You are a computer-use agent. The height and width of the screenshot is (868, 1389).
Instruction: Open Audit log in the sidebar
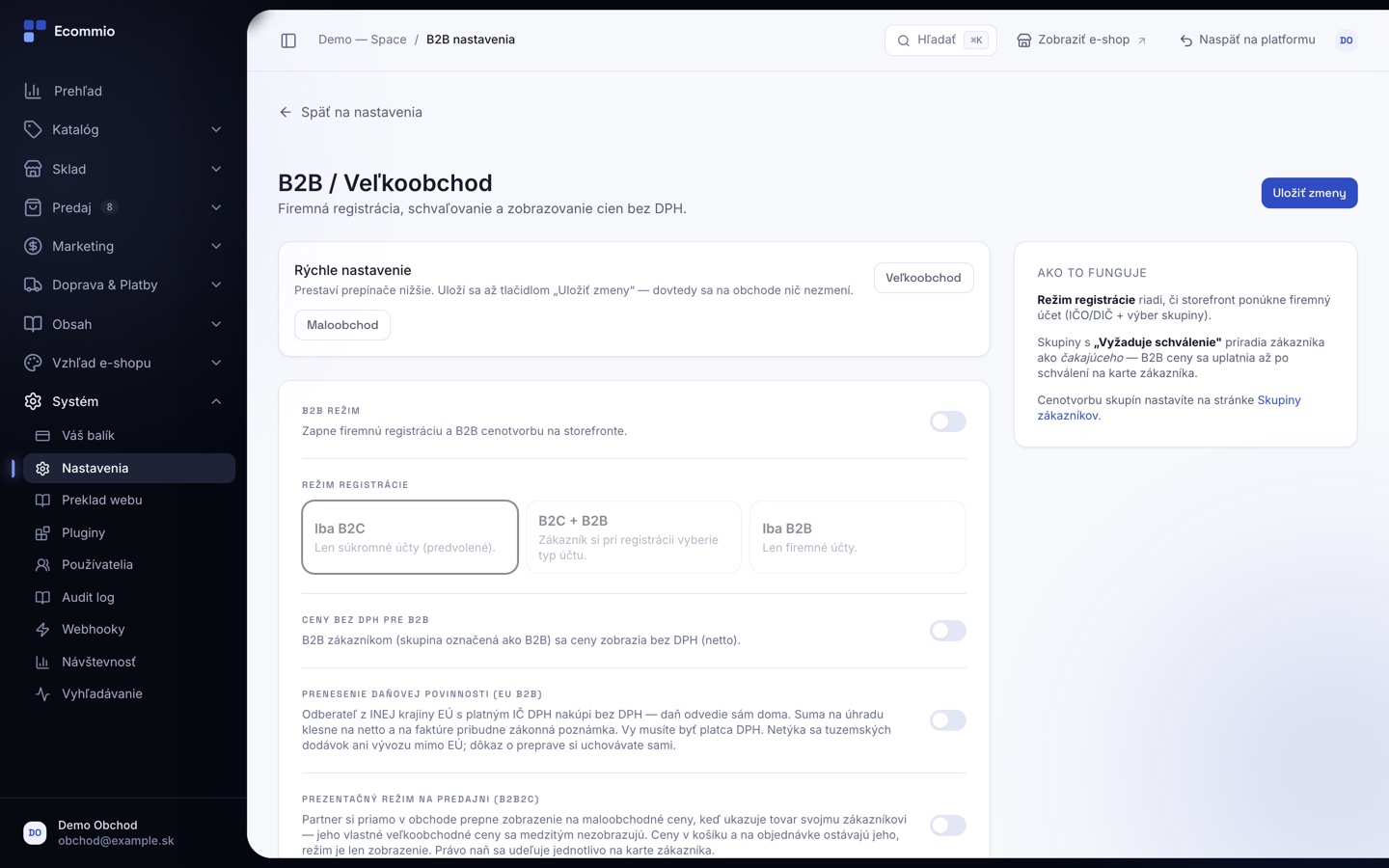pos(129,597)
